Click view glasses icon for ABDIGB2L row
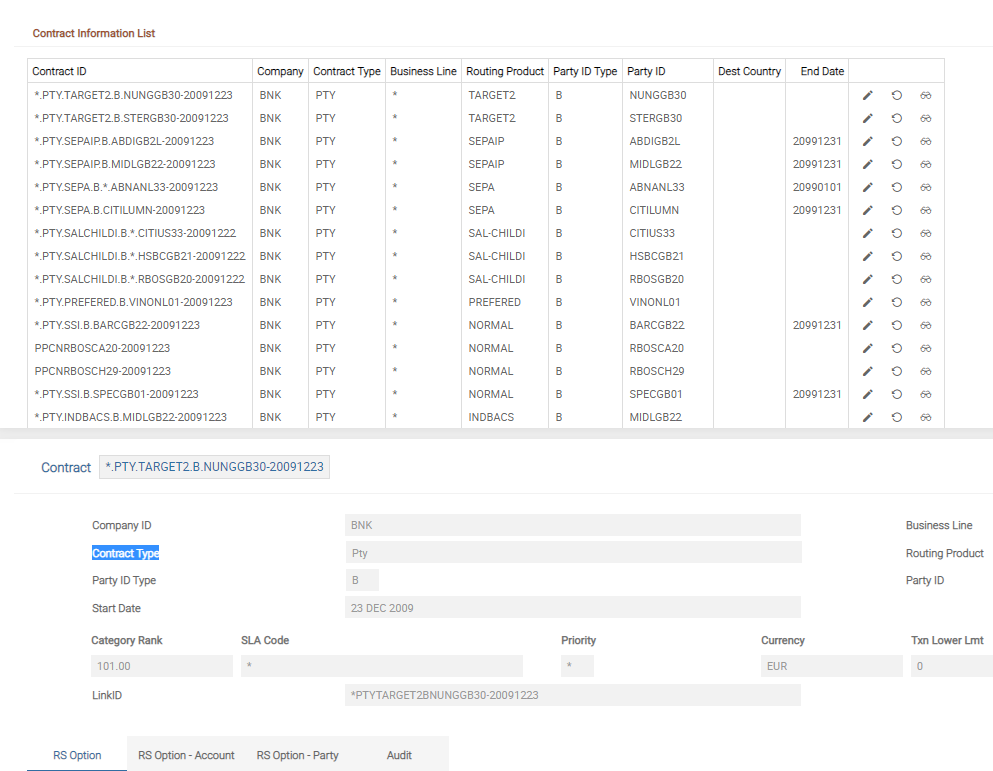This screenshot has height=771, width=993. pyautogui.click(x=926, y=141)
